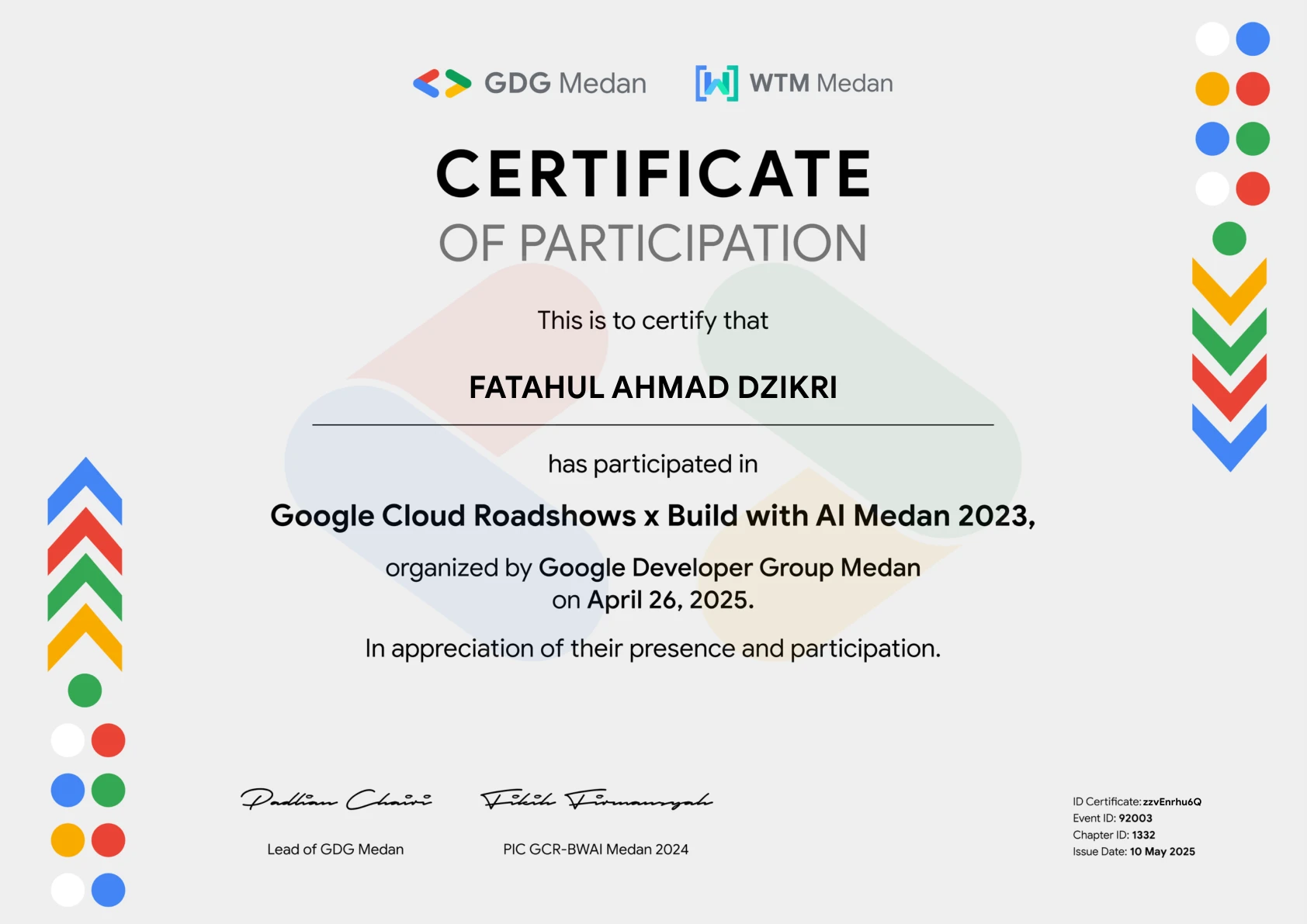Viewport: 1307px width, 924px height.
Task: Click the "Issue Date: 10 May 2025" line
Action: click(x=1134, y=852)
